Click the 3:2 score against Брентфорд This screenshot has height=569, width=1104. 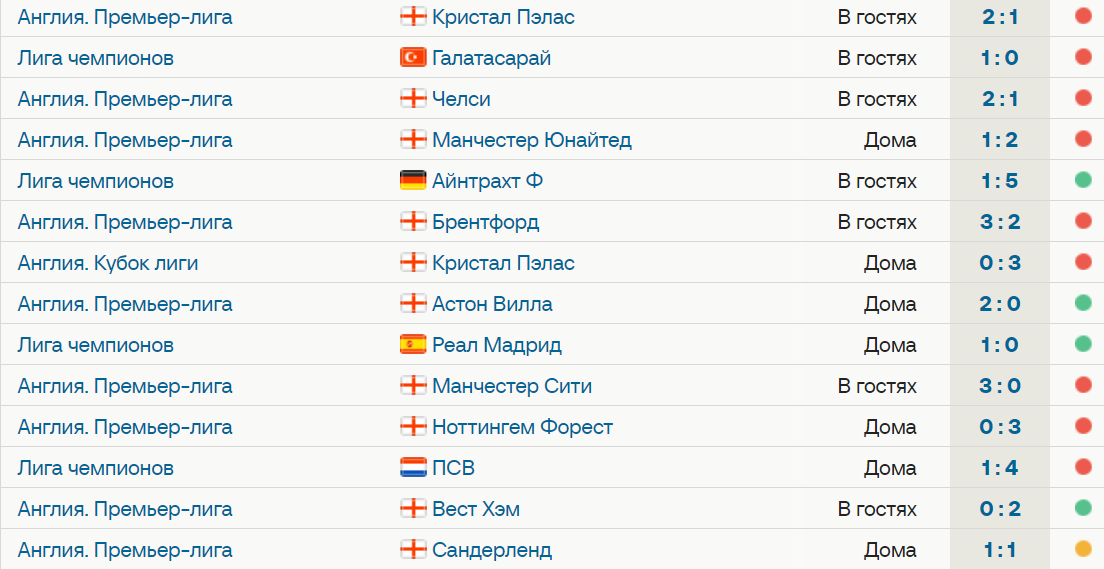pyautogui.click(x=999, y=222)
